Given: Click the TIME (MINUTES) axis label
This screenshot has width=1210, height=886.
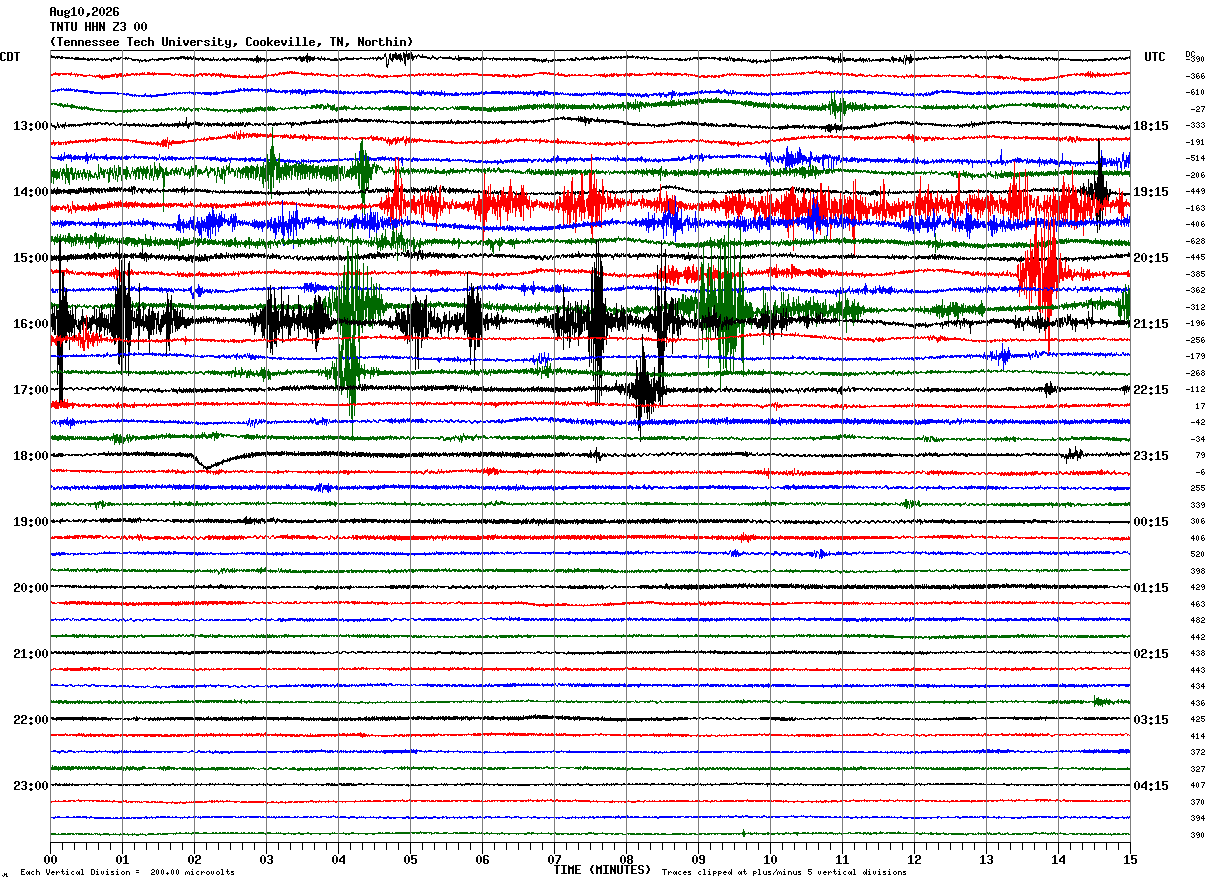Looking at the screenshot, I should click(x=602, y=870).
